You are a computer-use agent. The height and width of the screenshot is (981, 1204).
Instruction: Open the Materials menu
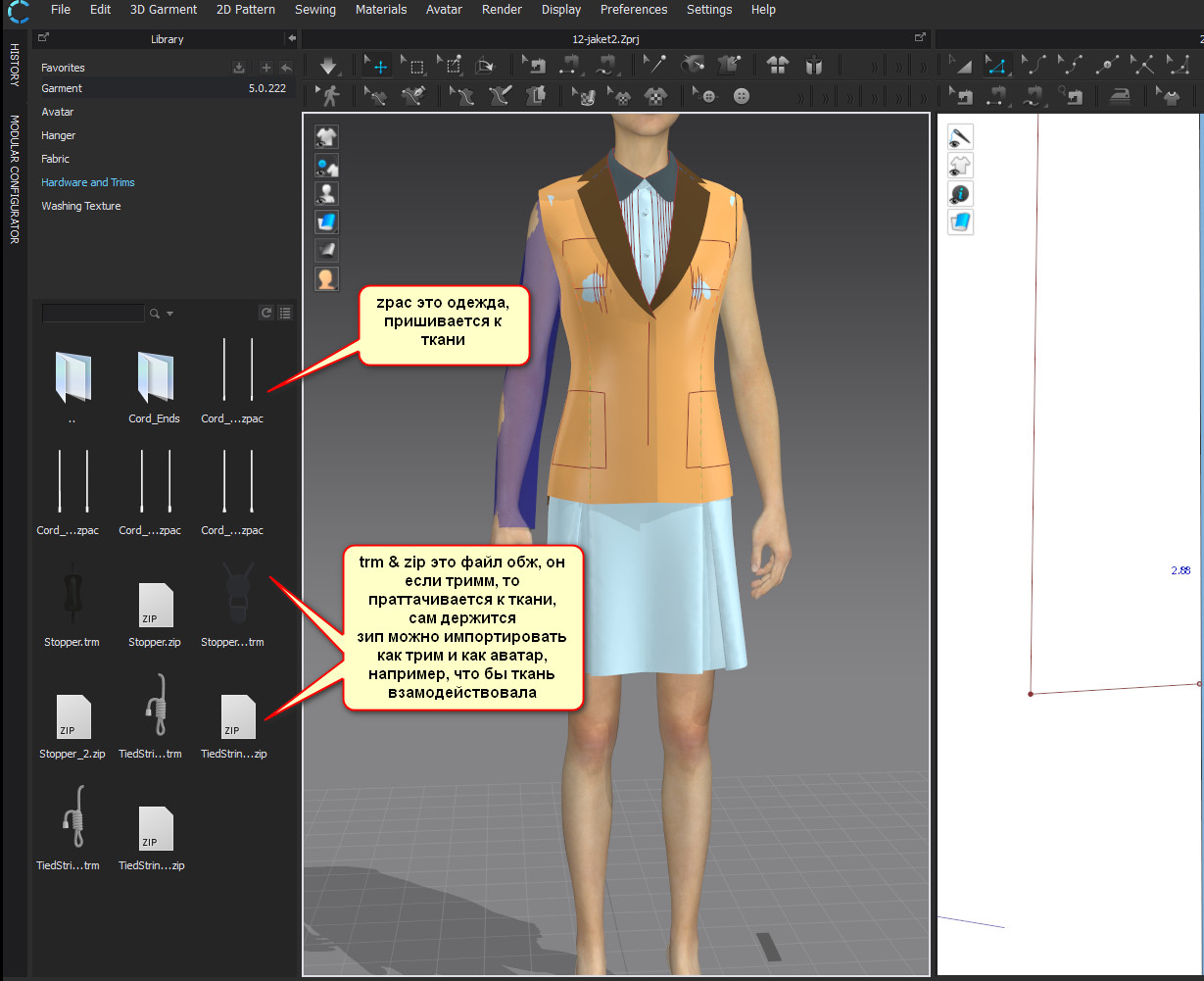(x=380, y=10)
